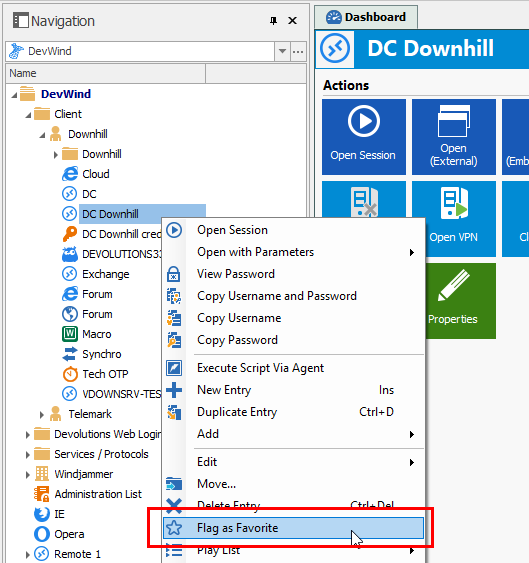Pin the Navigation panel with pushpin
The height and width of the screenshot is (563, 529).
coord(274,21)
